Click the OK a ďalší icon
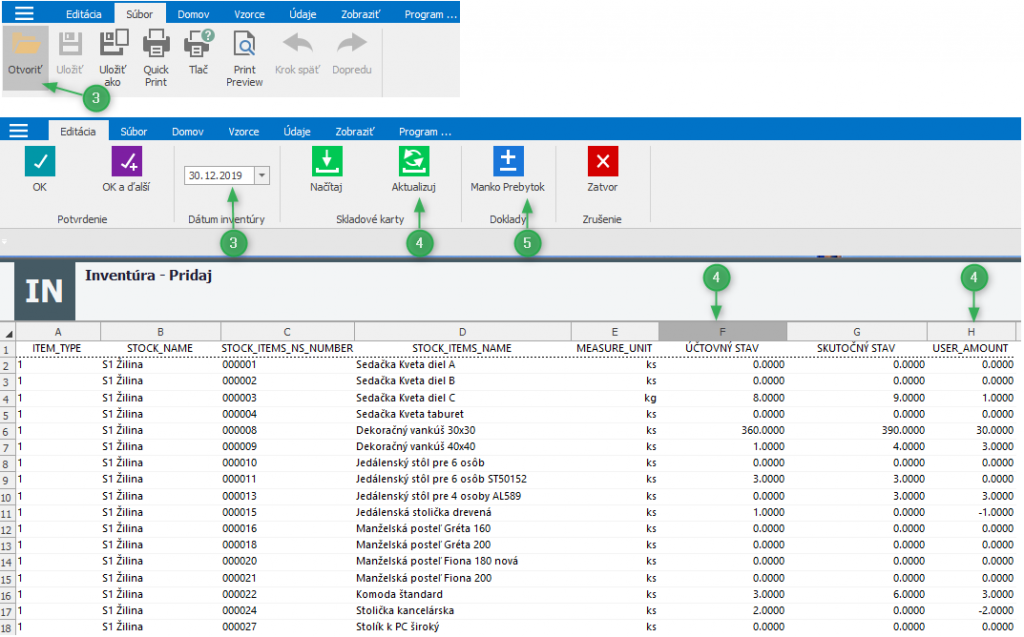Screen dimensions: 1024x637 127,161
